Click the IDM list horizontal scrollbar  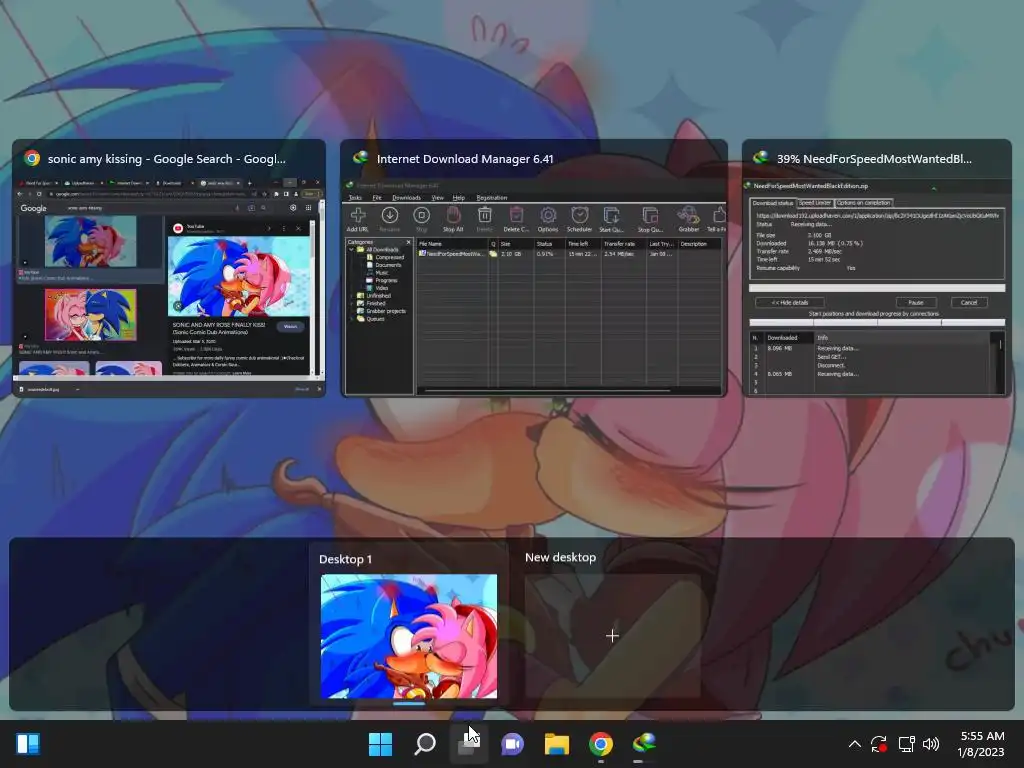tap(547, 391)
